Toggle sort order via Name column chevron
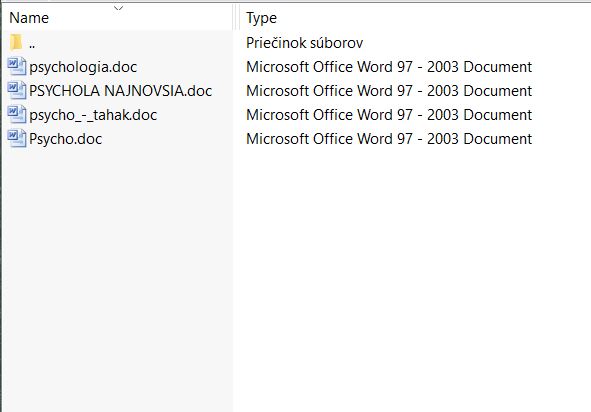 [118, 8]
